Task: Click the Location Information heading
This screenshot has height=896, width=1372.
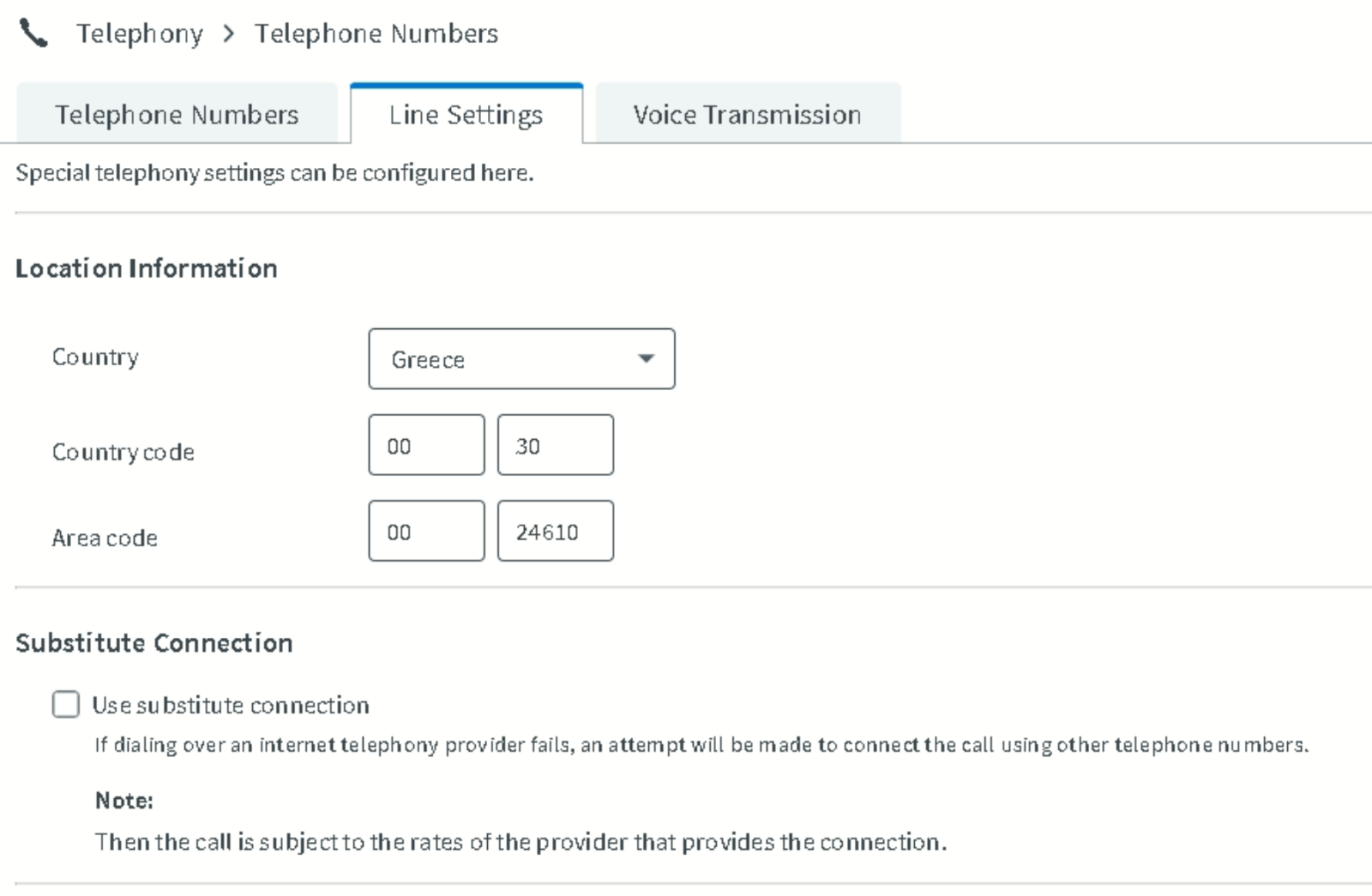Action: (147, 268)
